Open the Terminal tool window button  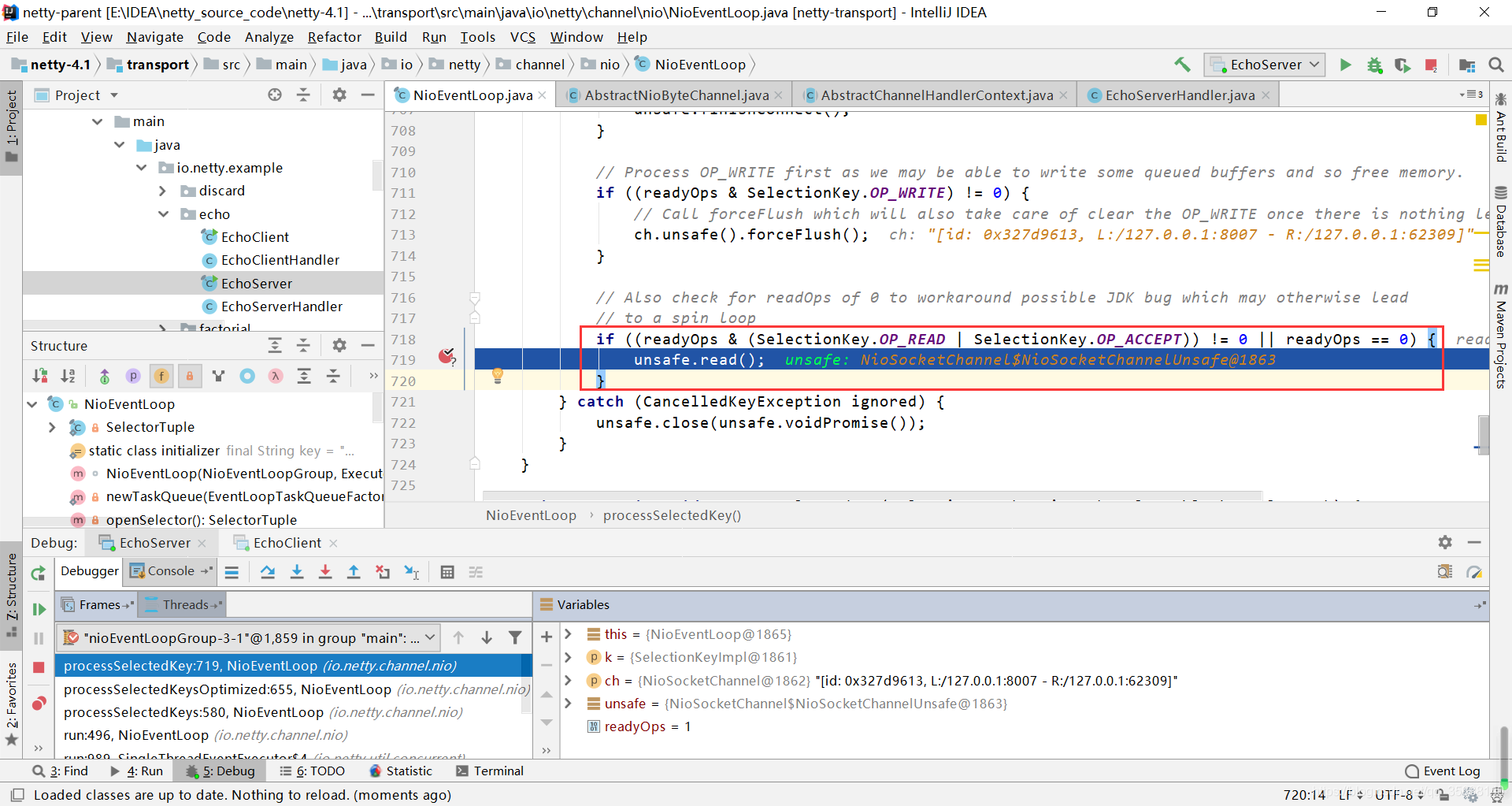coord(489,771)
